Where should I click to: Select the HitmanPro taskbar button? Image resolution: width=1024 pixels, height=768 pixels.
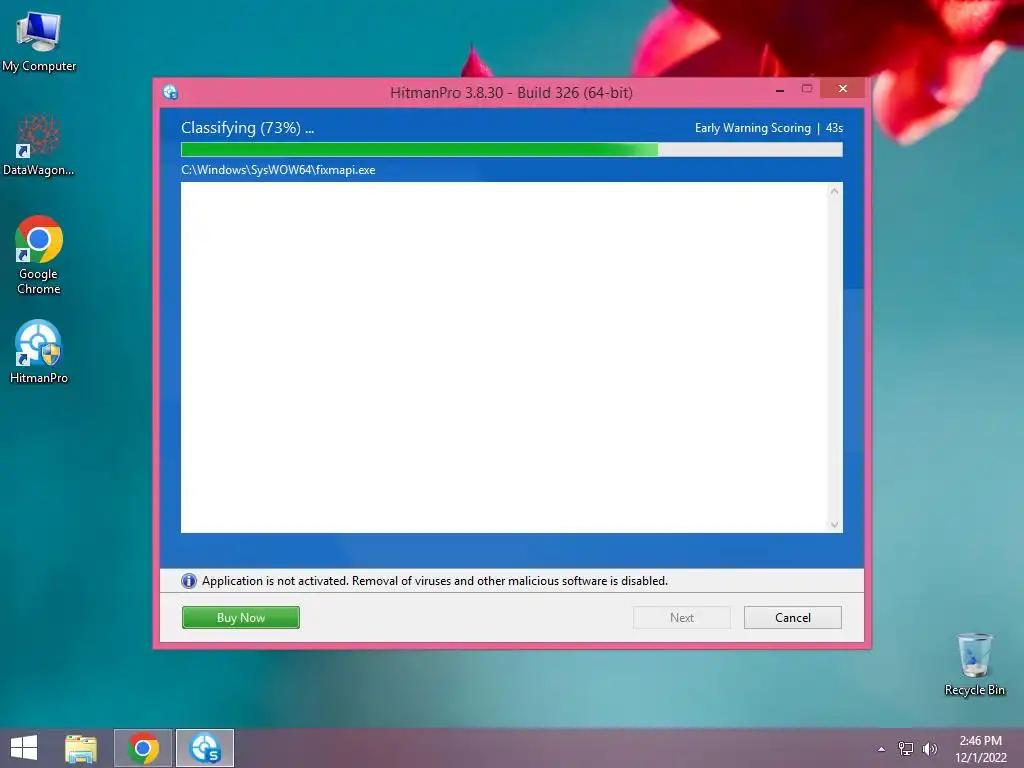(x=204, y=748)
